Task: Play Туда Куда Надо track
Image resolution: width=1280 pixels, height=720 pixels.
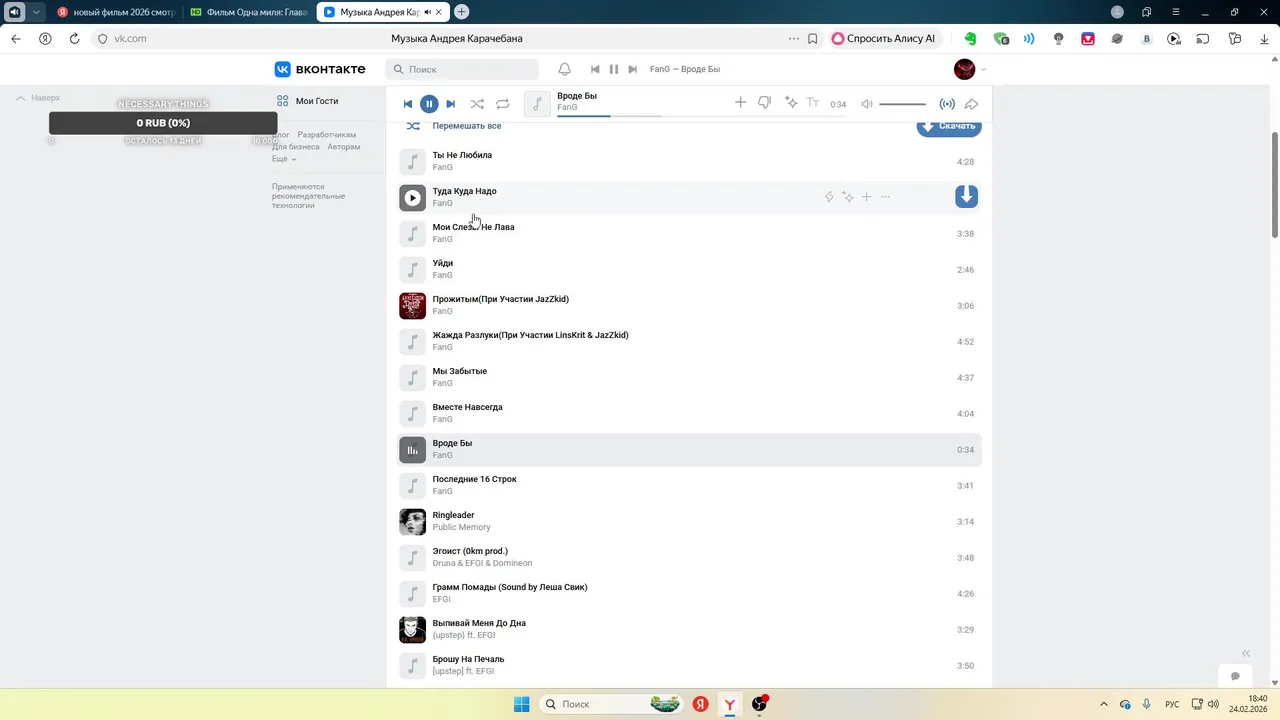Action: click(413, 198)
